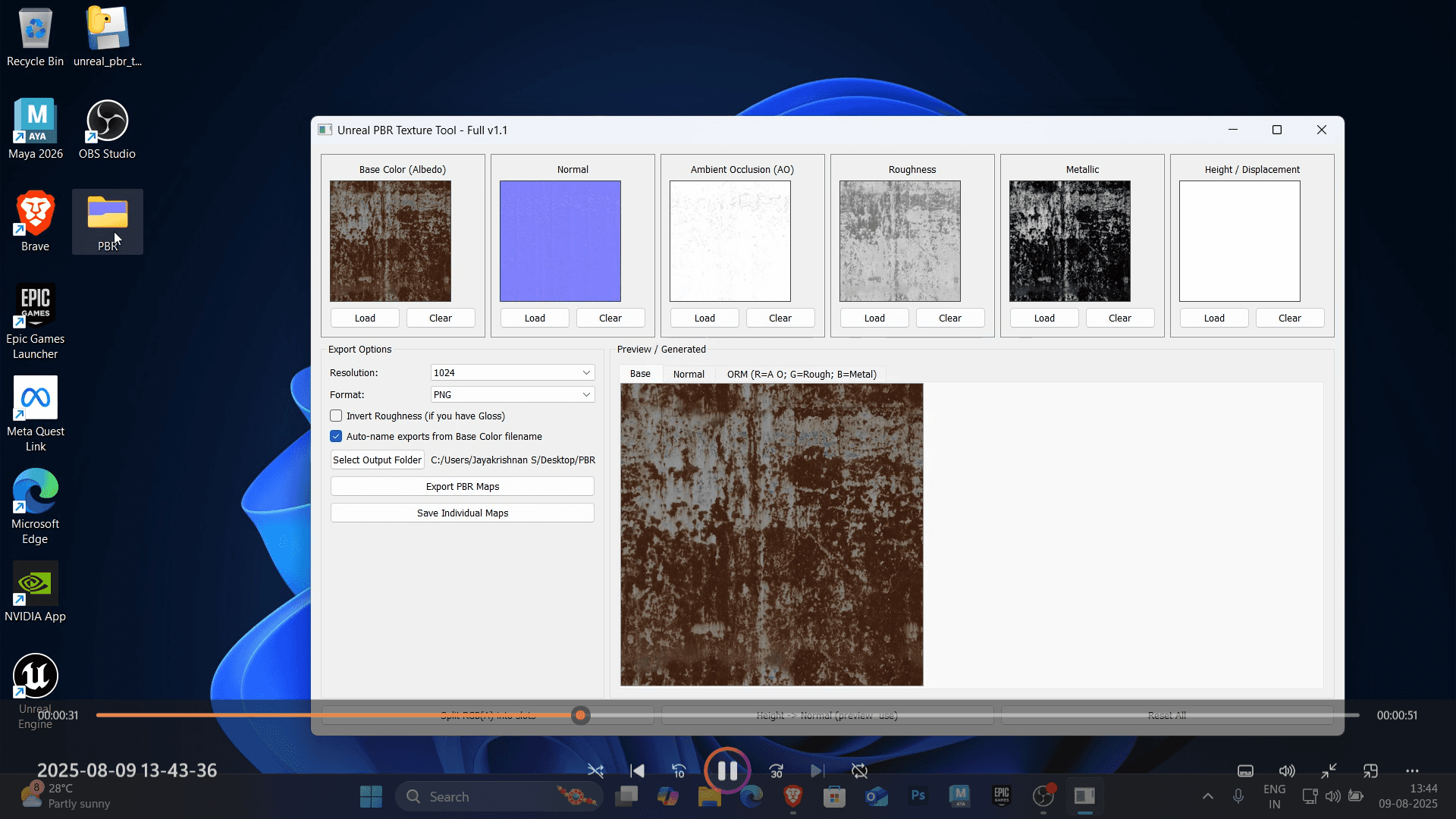Open the Format dropdown
The width and height of the screenshot is (1456, 819).
512,395
